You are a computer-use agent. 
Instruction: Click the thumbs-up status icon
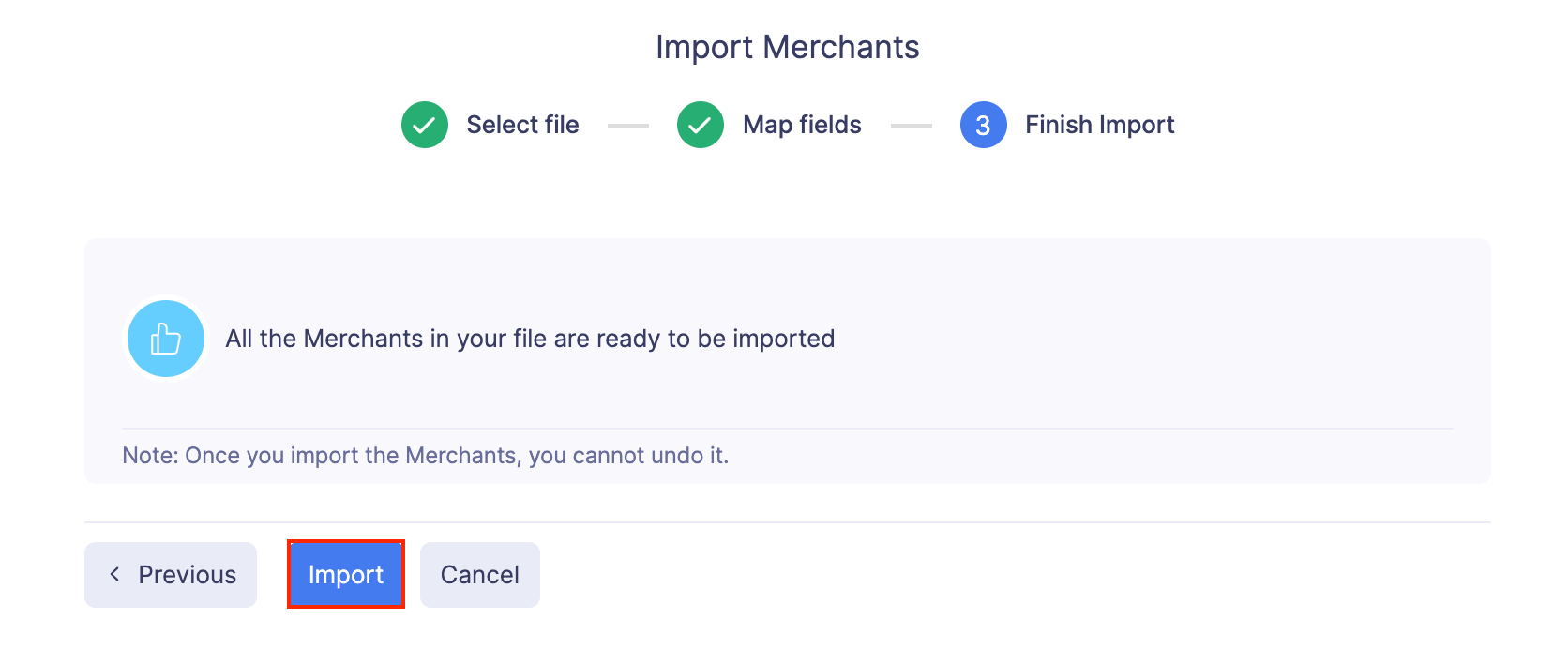(x=165, y=339)
